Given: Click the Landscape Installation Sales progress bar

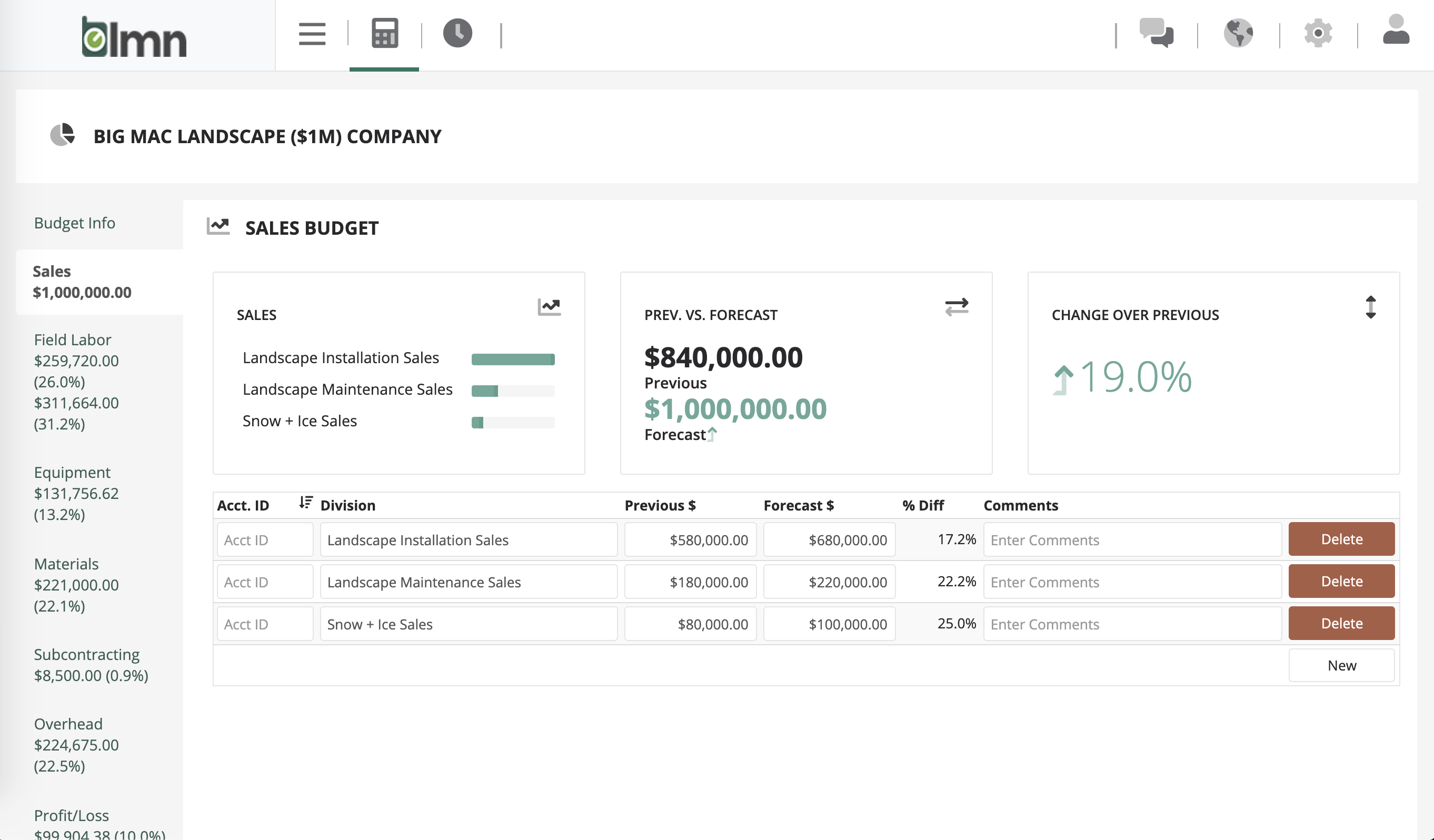Looking at the screenshot, I should (513, 359).
